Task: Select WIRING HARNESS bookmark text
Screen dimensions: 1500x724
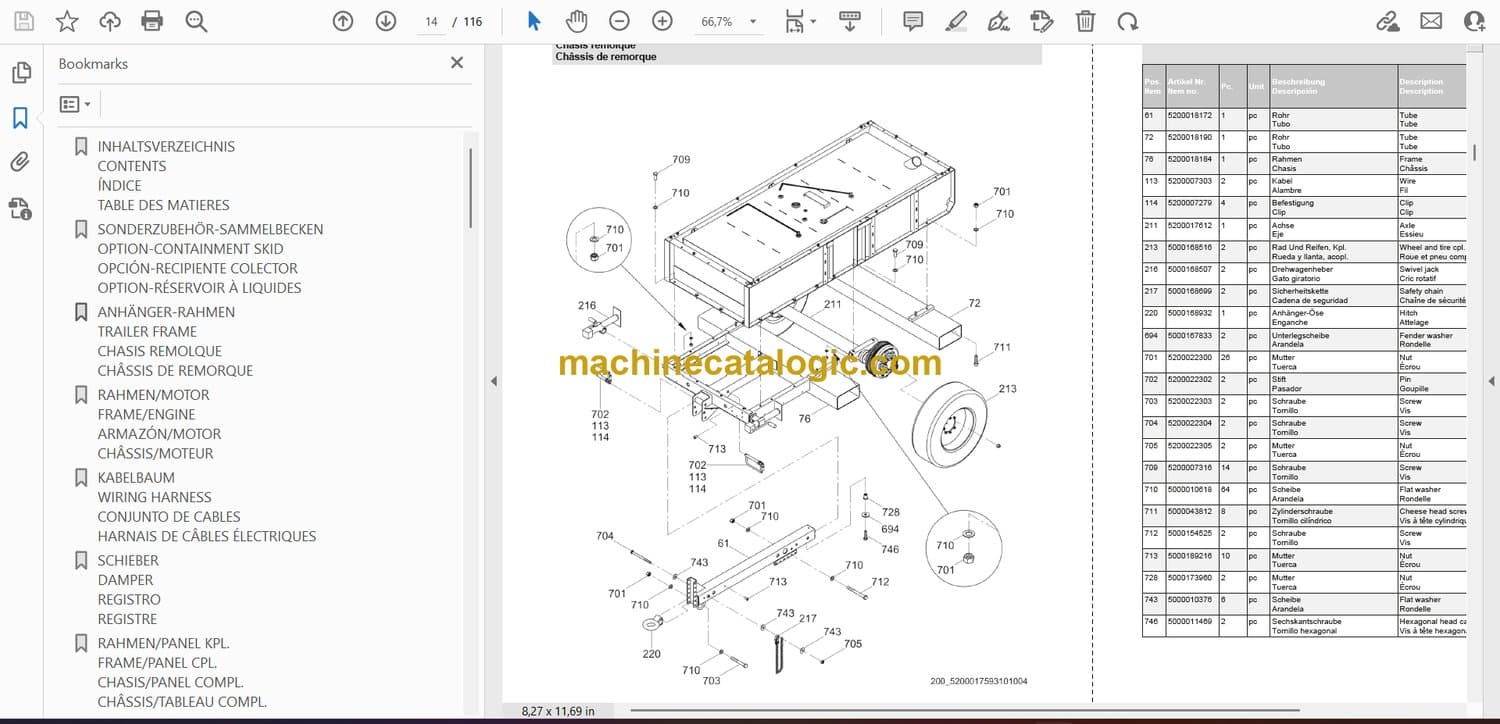Action: click(154, 497)
